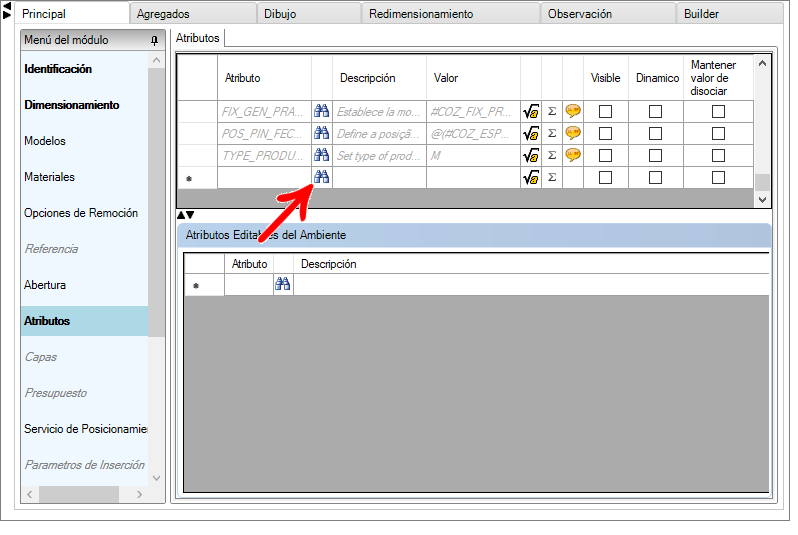The image size is (798, 535).
Task: Open Opciones de Remoción in module menu
Action: pos(84,213)
